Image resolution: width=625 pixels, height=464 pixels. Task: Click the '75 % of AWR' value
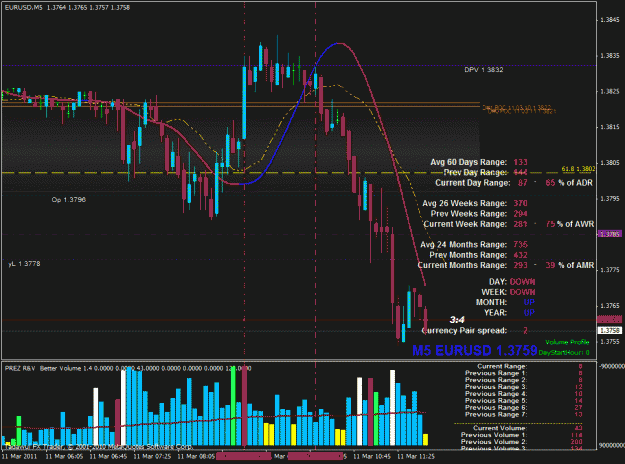[x=570, y=224]
